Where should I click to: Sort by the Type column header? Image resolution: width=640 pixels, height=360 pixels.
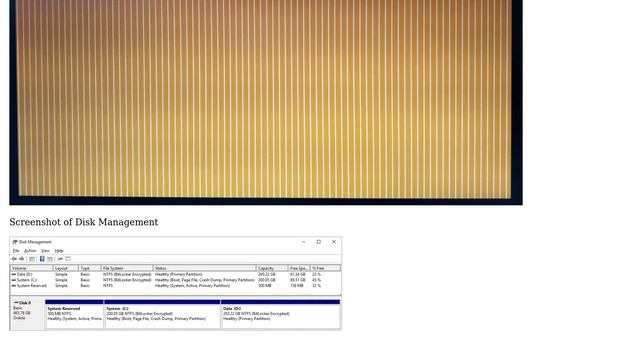pyautogui.click(x=90, y=268)
